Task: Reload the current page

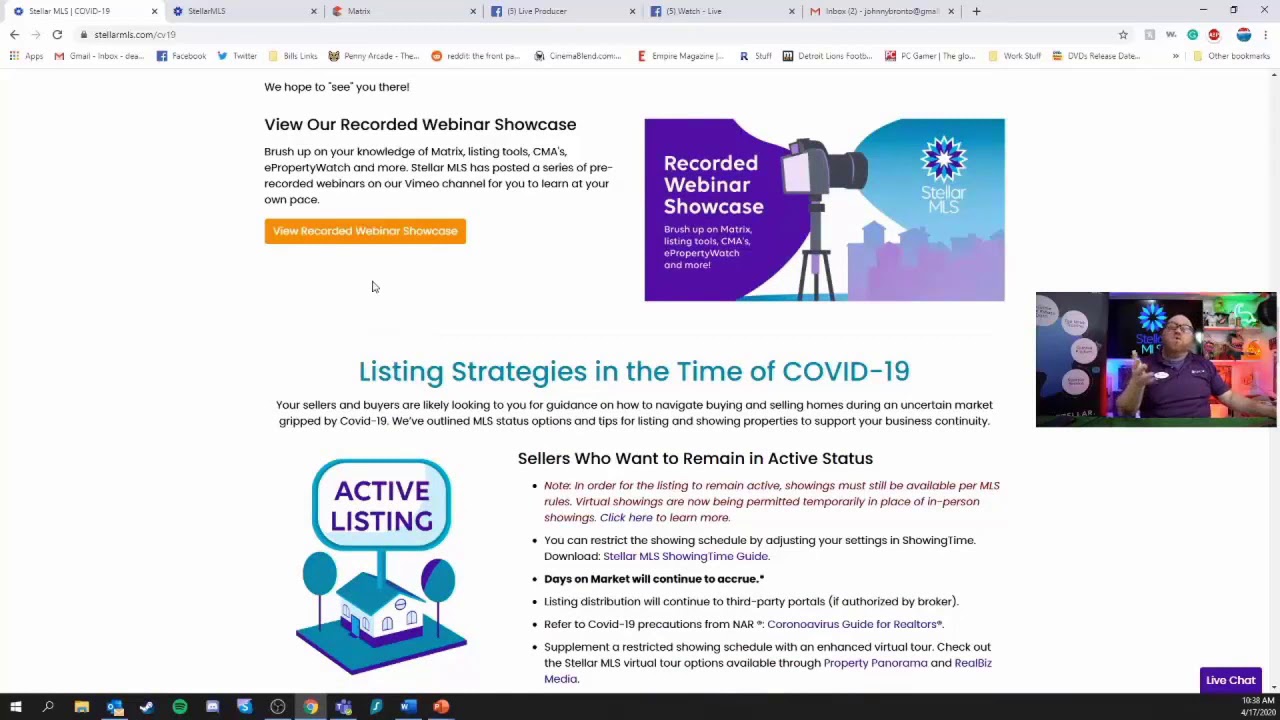Action: click(57, 34)
